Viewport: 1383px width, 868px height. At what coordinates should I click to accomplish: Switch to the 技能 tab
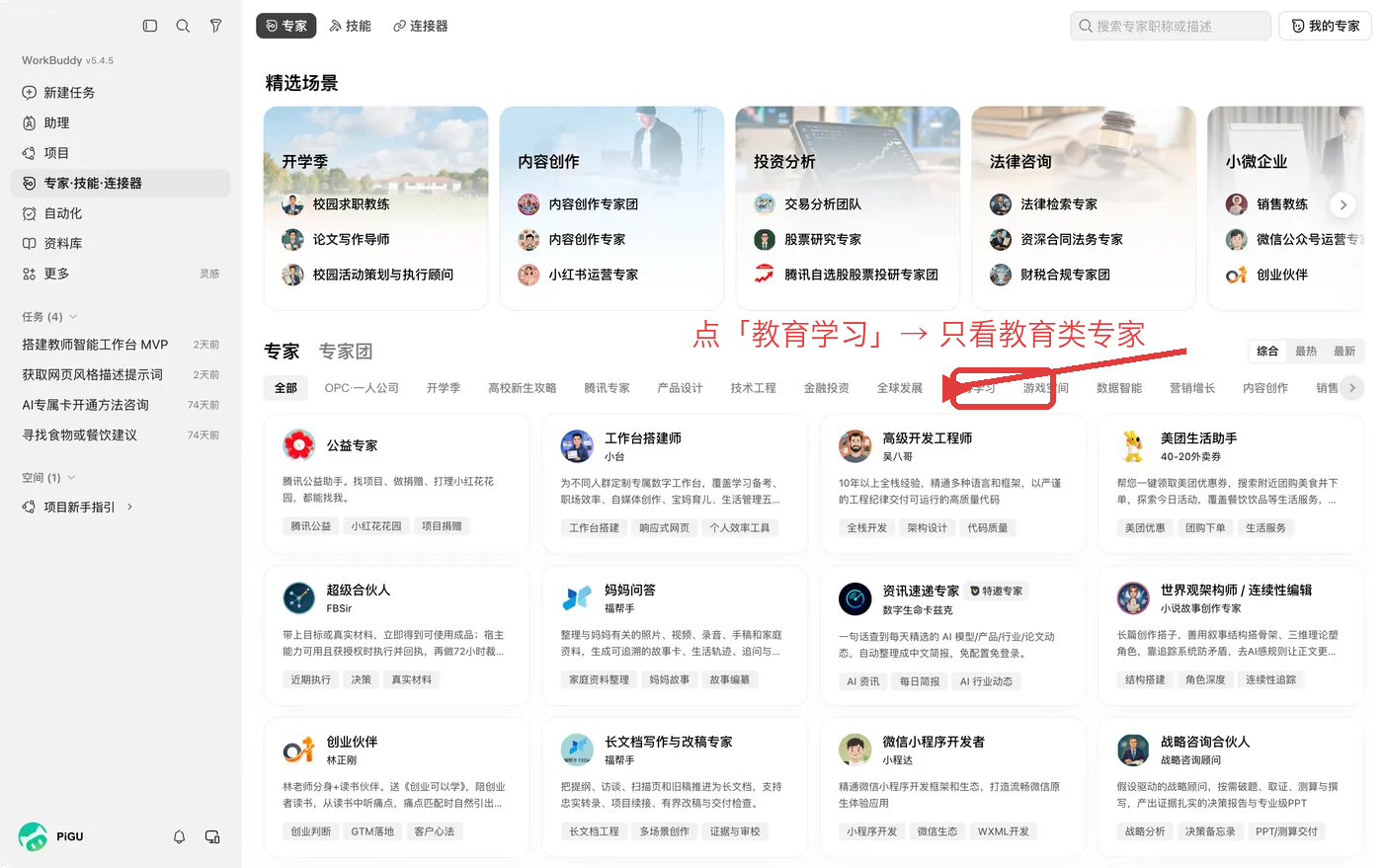(x=351, y=26)
